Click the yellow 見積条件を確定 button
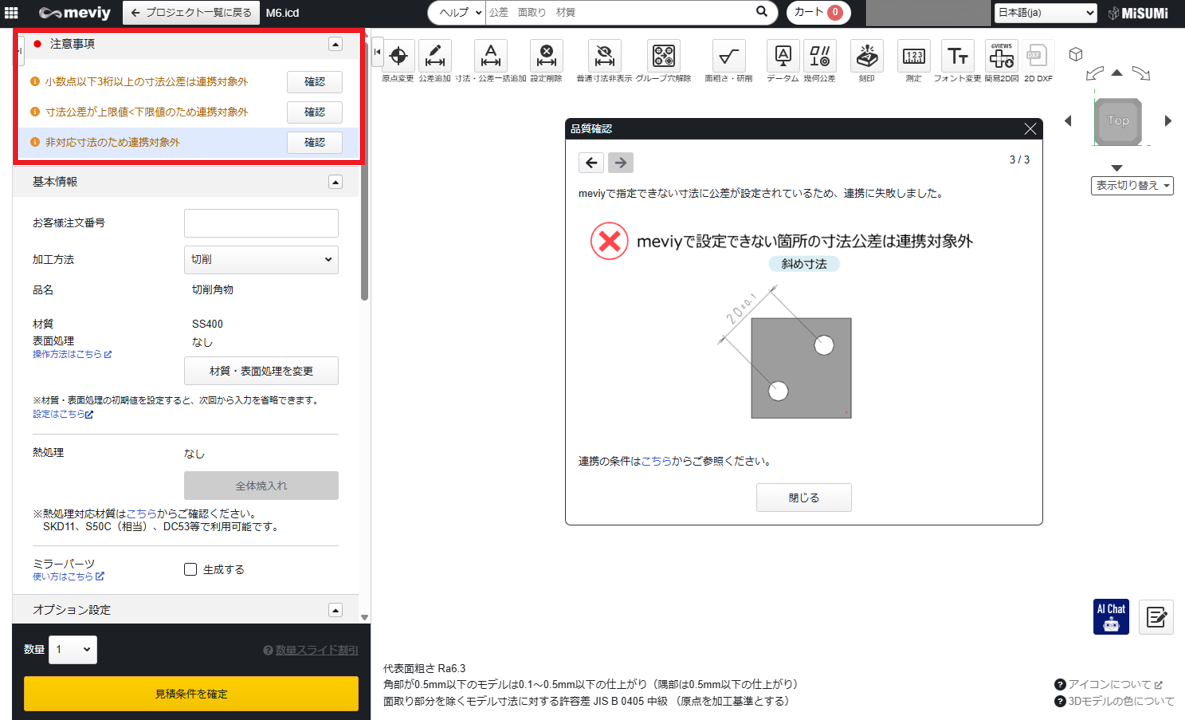 (x=190, y=693)
